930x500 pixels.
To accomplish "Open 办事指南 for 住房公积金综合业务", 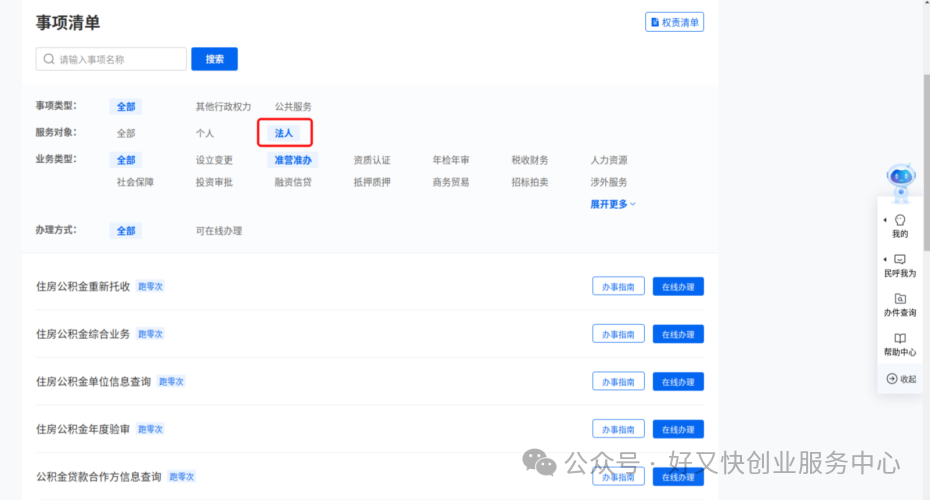I will pyautogui.click(x=618, y=334).
